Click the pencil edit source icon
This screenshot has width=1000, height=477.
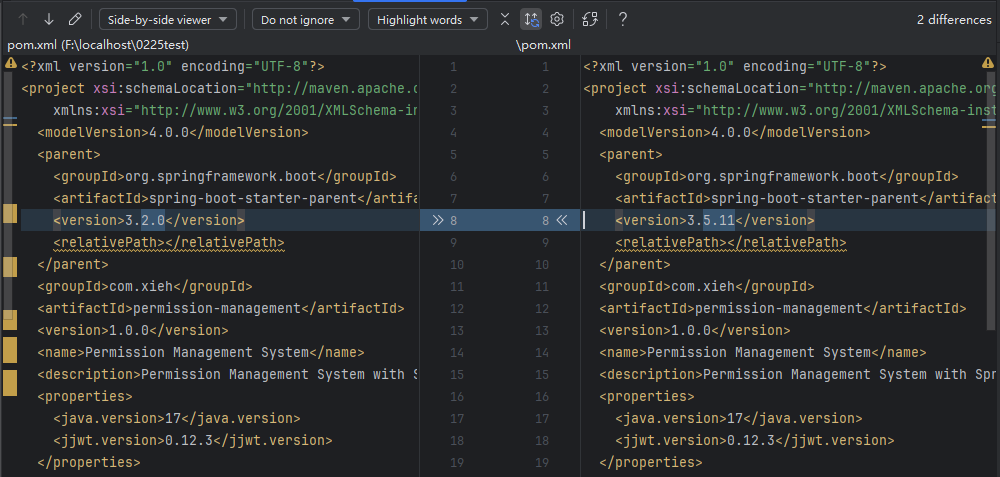pyautogui.click(x=75, y=19)
